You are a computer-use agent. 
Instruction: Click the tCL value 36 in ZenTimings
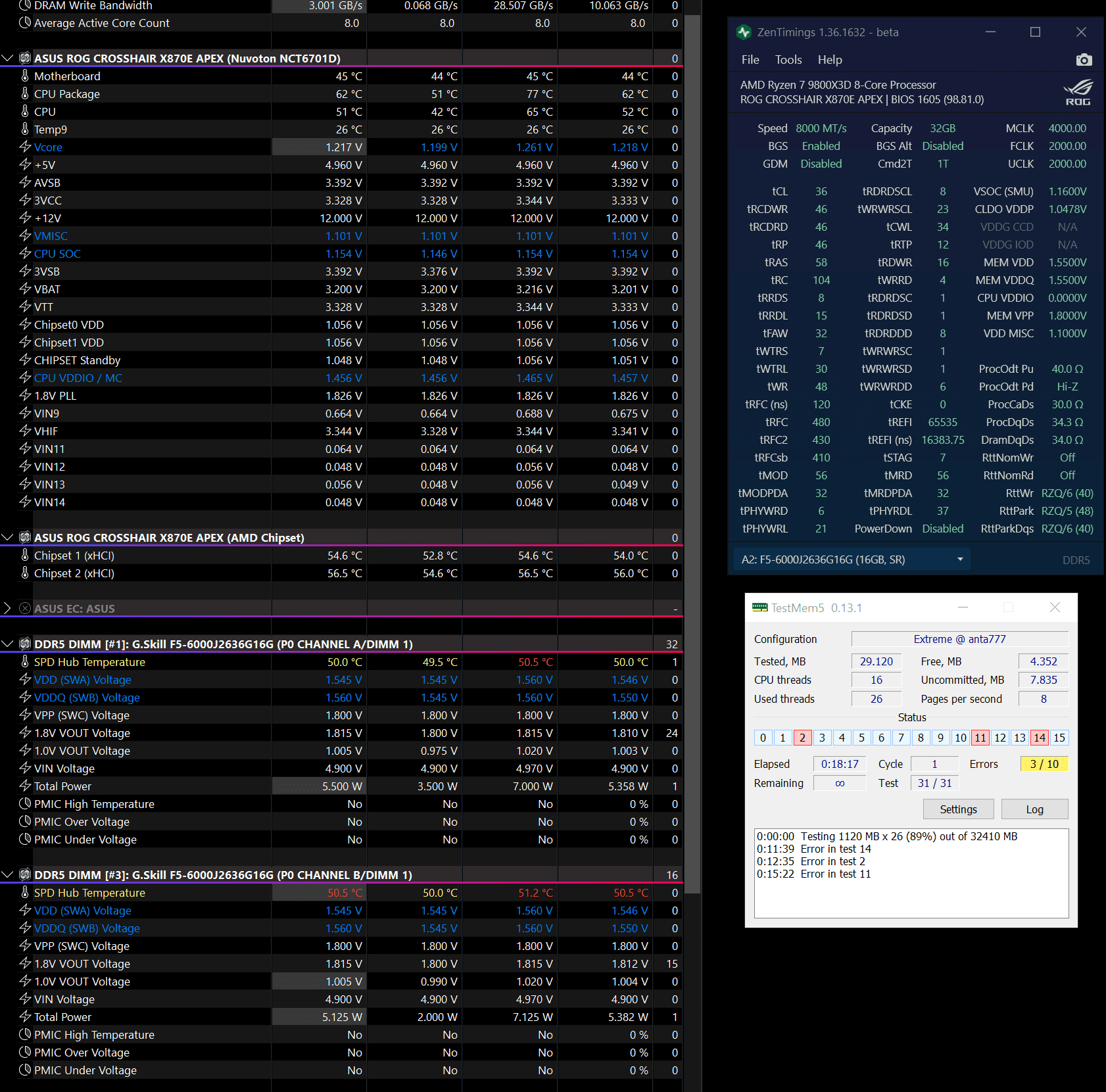[821, 191]
